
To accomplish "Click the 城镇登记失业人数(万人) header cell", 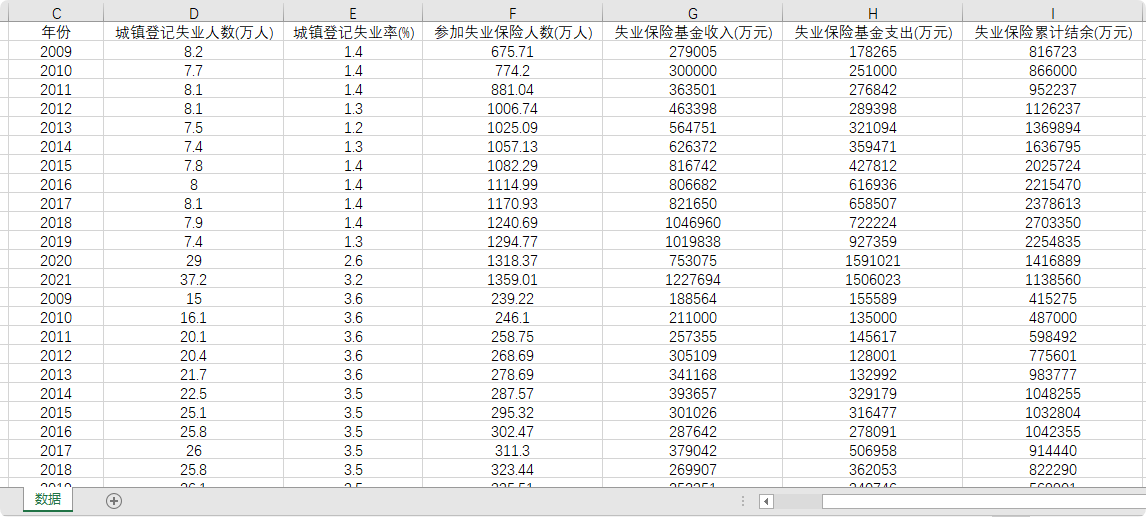I will point(194,32).
